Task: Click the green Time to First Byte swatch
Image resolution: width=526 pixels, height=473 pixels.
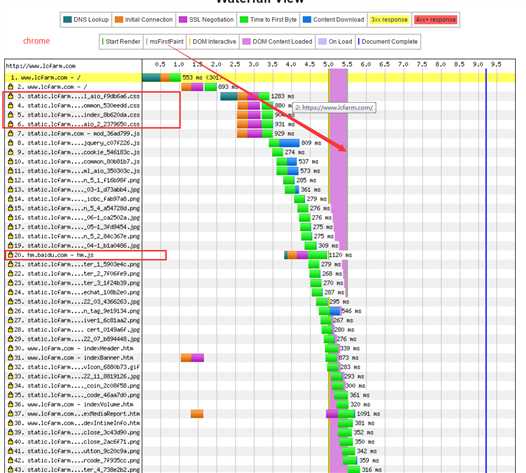Action: click(244, 19)
